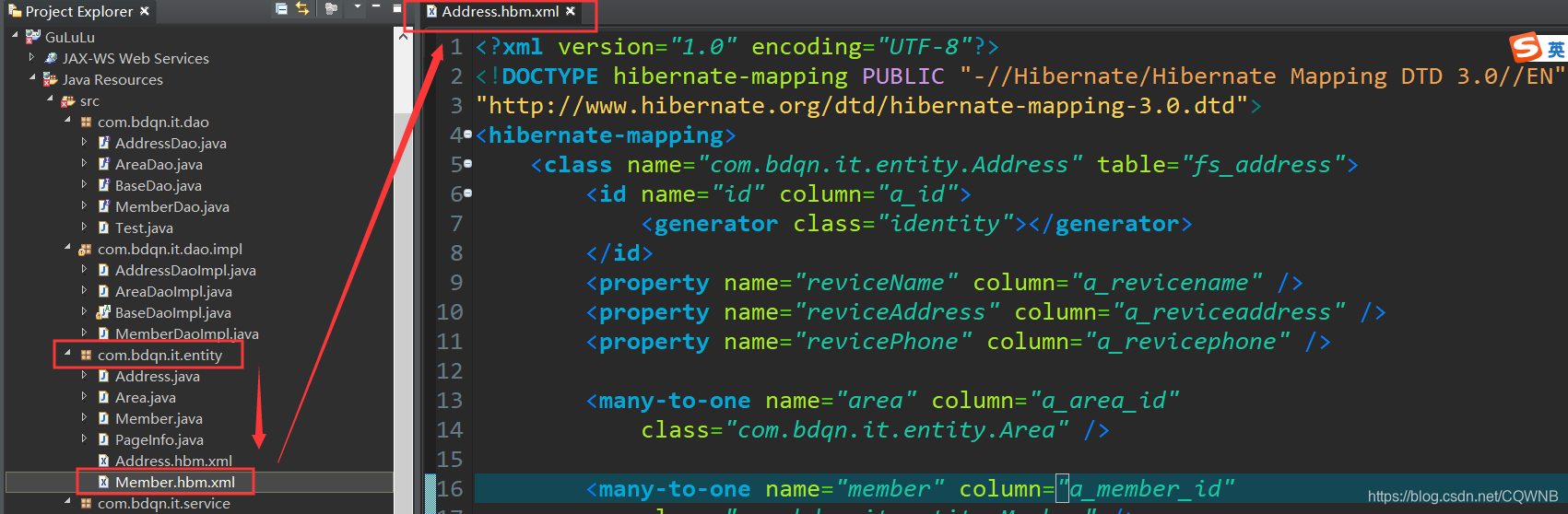Image resolution: width=1568 pixels, height=514 pixels.
Task: Click the AddressDaoImpl.java file icon
Action: pyautogui.click(x=104, y=270)
